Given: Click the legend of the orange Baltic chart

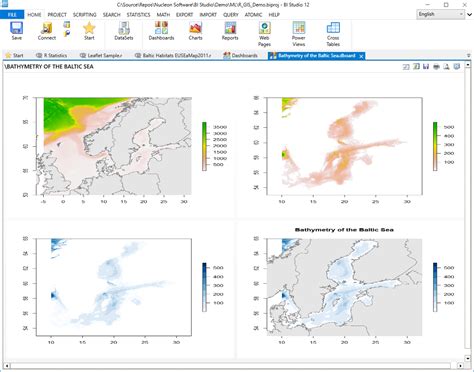Looking at the screenshot, I should 444,146.
